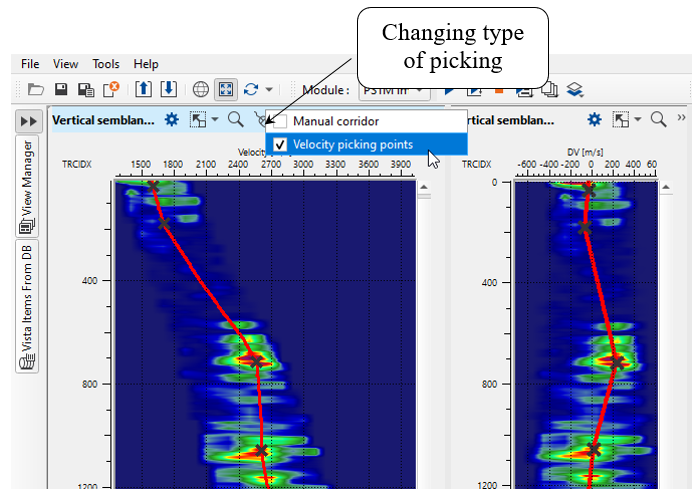Open left Vertical semblance panel settings gear
This screenshot has height=494, width=698.
pyautogui.click(x=172, y=120)
